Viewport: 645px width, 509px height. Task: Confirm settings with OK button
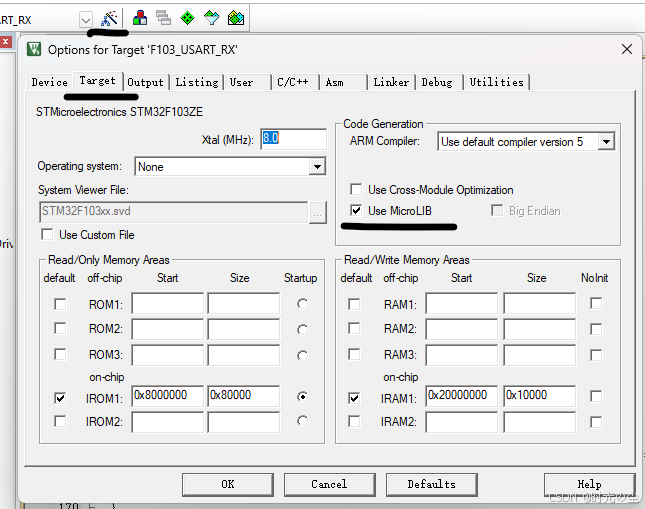tap(228, 484)
